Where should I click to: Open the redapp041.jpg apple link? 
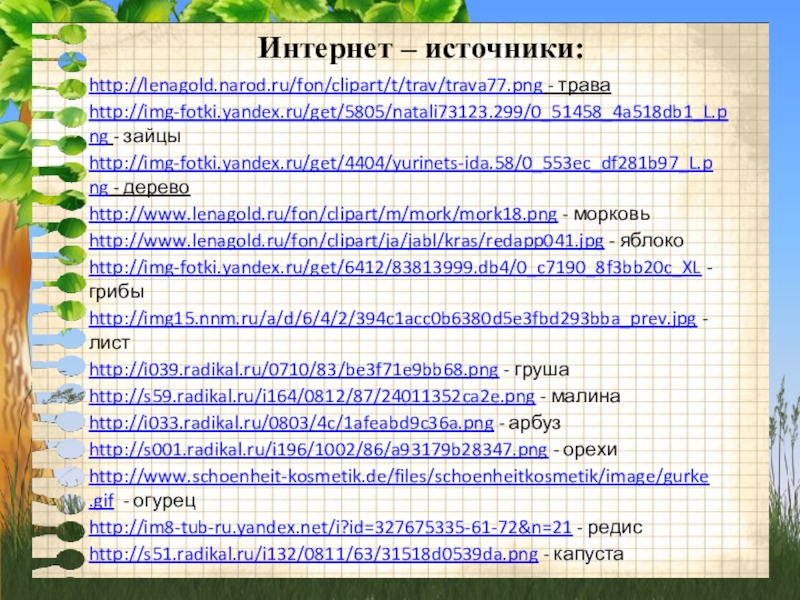tap(346, 240)
